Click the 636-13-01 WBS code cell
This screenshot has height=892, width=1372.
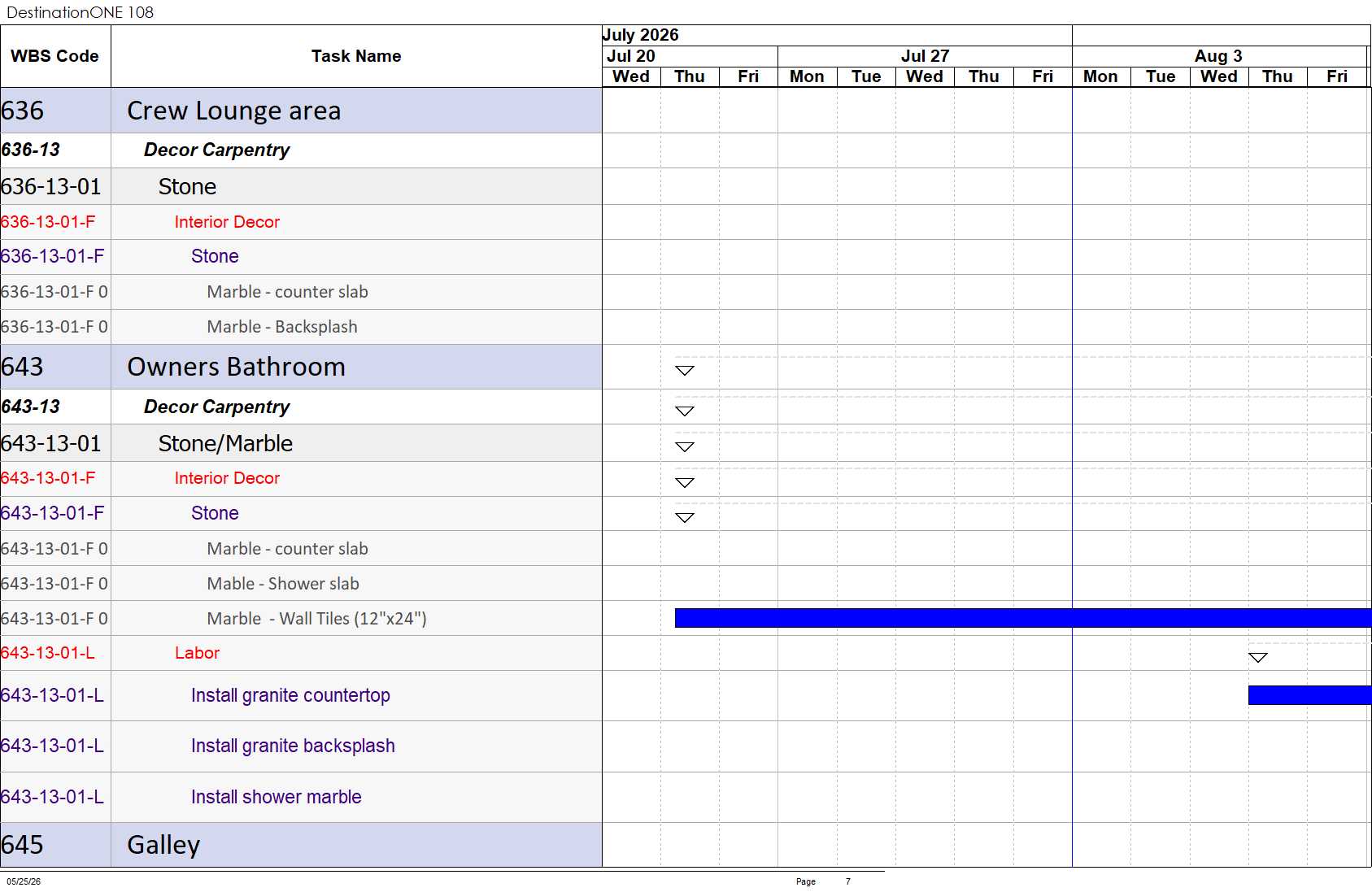pyautogui.click(x=55, y=186)
